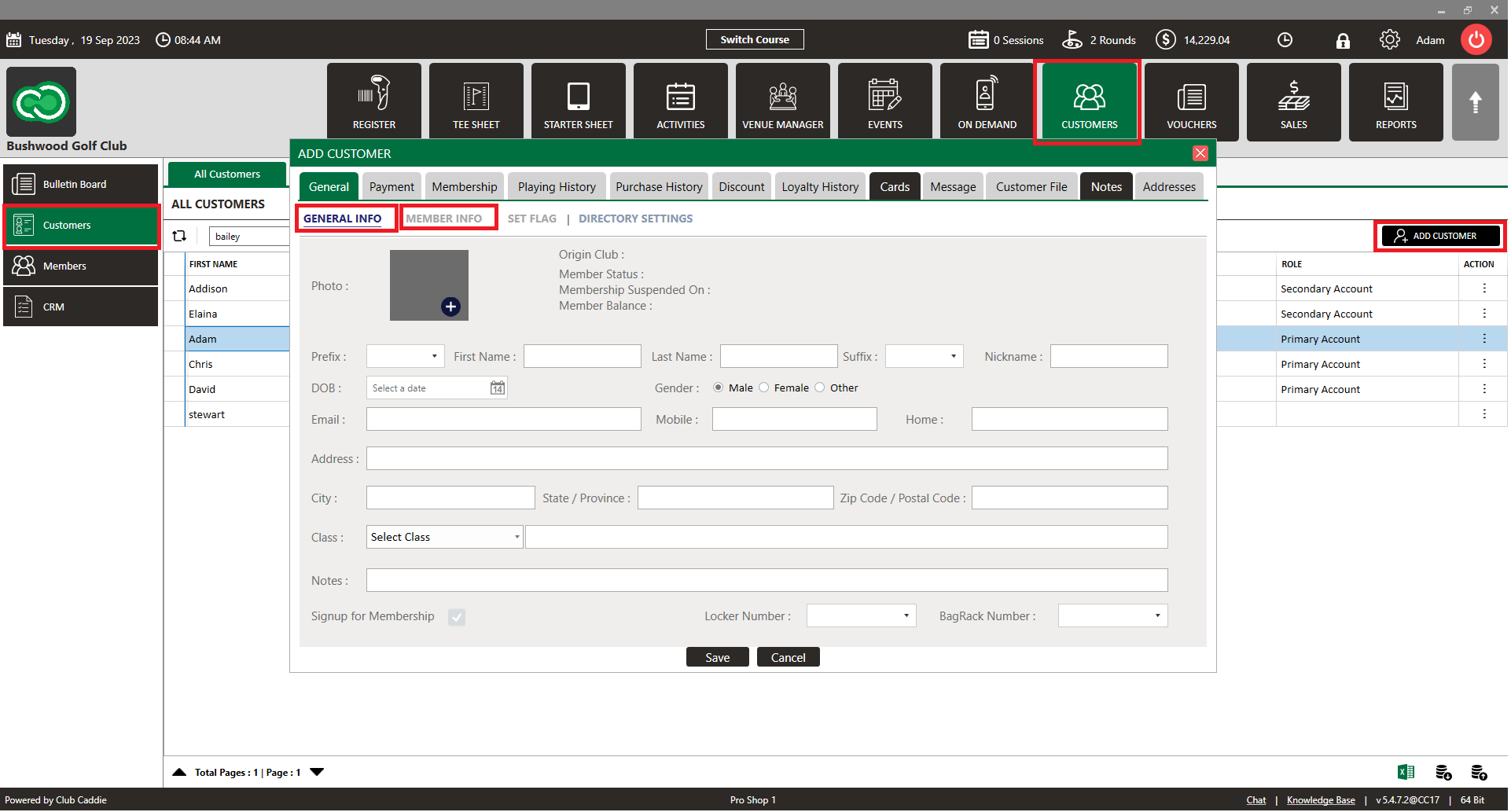Click the red power logout icon
1511x812 pixels.
(1476, 40)
